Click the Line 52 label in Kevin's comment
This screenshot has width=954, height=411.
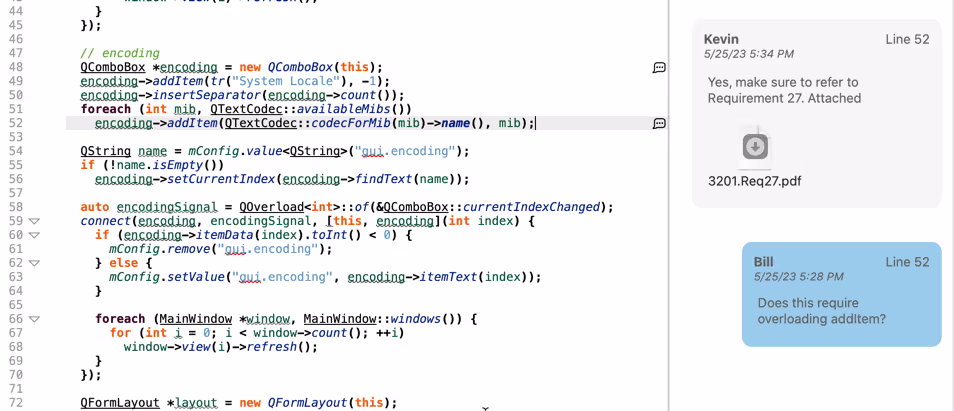[x=907, y=40]
